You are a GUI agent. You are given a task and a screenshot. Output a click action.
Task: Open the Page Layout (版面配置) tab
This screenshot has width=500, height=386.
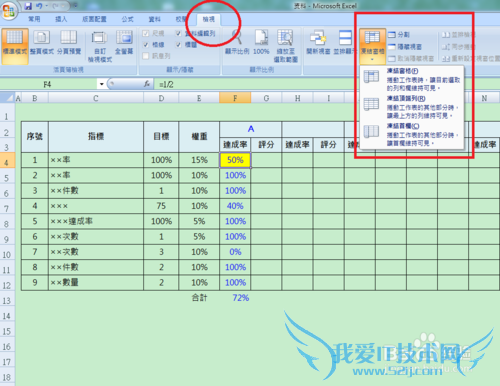pos(94,19)
